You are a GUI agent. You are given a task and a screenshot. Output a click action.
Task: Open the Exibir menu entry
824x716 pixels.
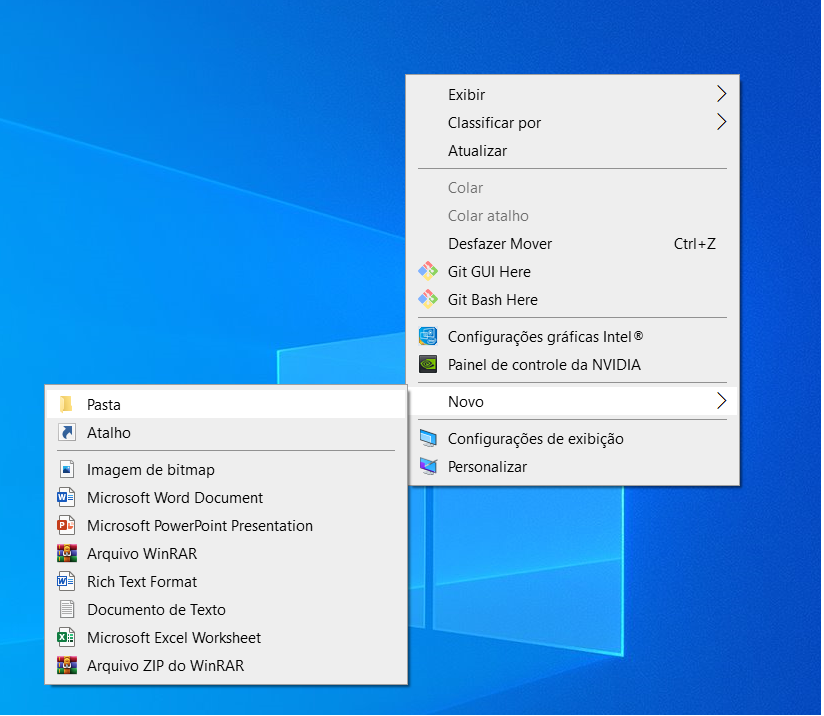pos(572,95)
